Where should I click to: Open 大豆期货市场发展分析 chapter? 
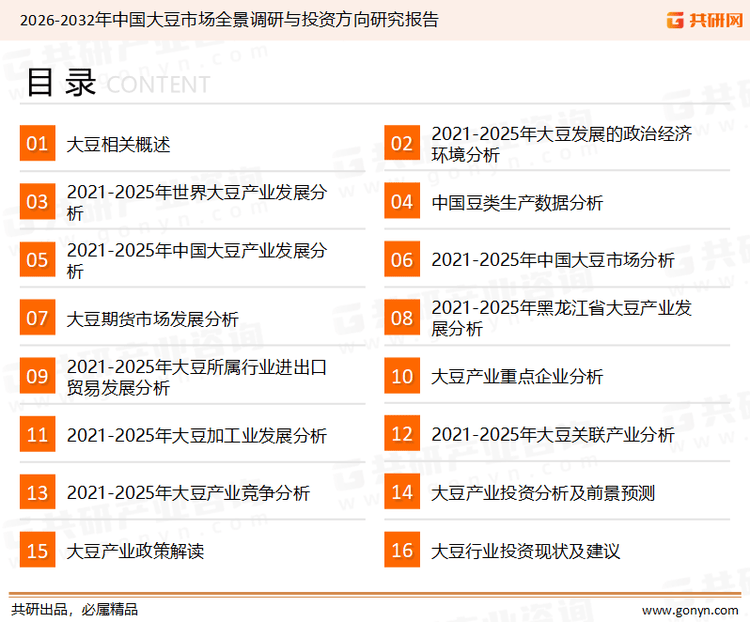coord(152,319)
